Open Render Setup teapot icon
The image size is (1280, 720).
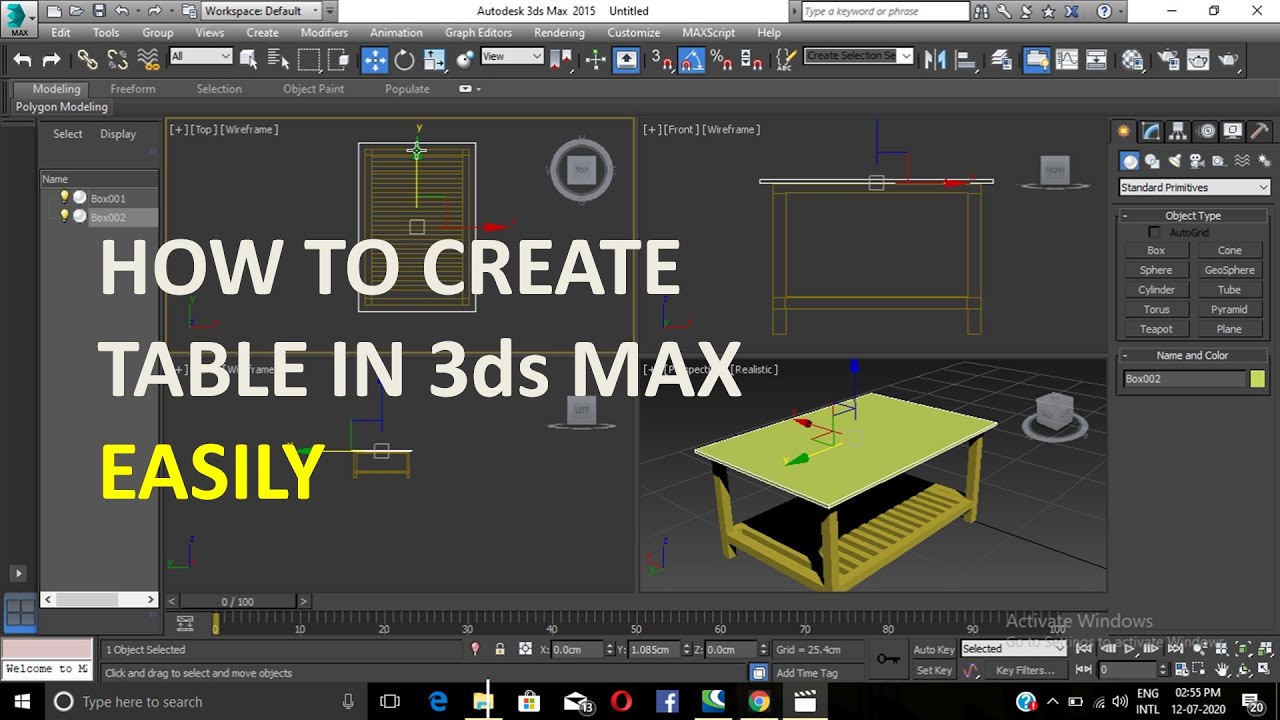[x=1166, y=60]
